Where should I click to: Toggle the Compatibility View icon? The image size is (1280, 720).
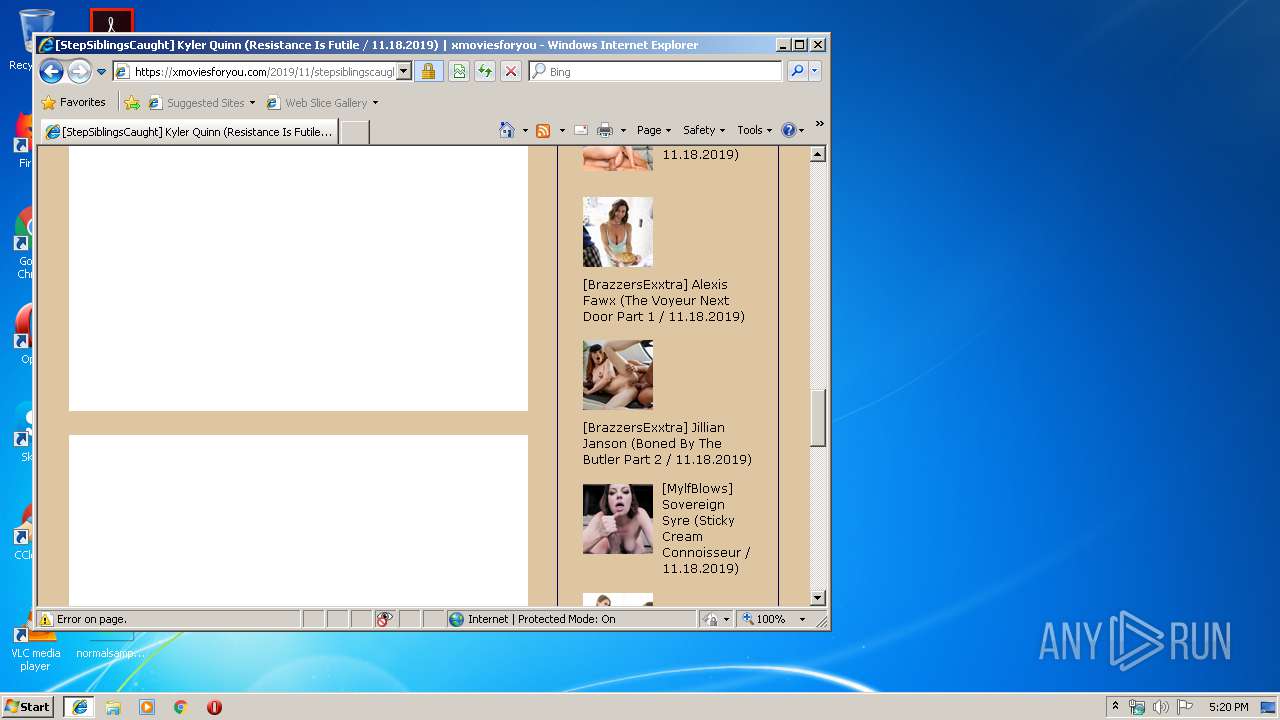[458, 71]
